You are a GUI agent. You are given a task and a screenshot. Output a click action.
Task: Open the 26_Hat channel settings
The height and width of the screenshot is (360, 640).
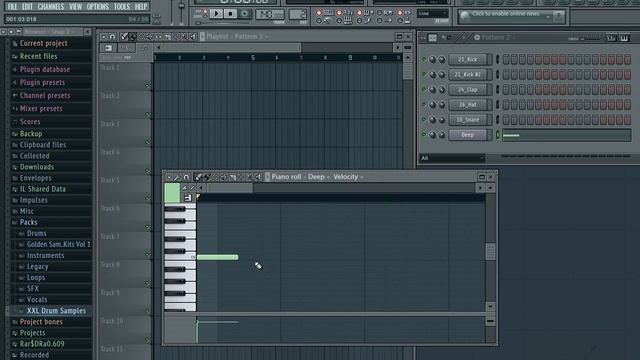pyautogui.click(x=468, y=105)
